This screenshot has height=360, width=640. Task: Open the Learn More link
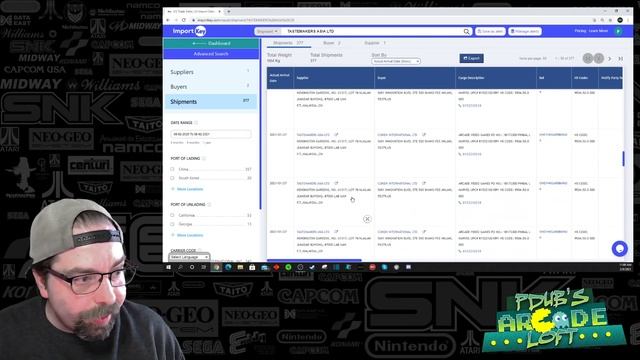coord(598,31)
